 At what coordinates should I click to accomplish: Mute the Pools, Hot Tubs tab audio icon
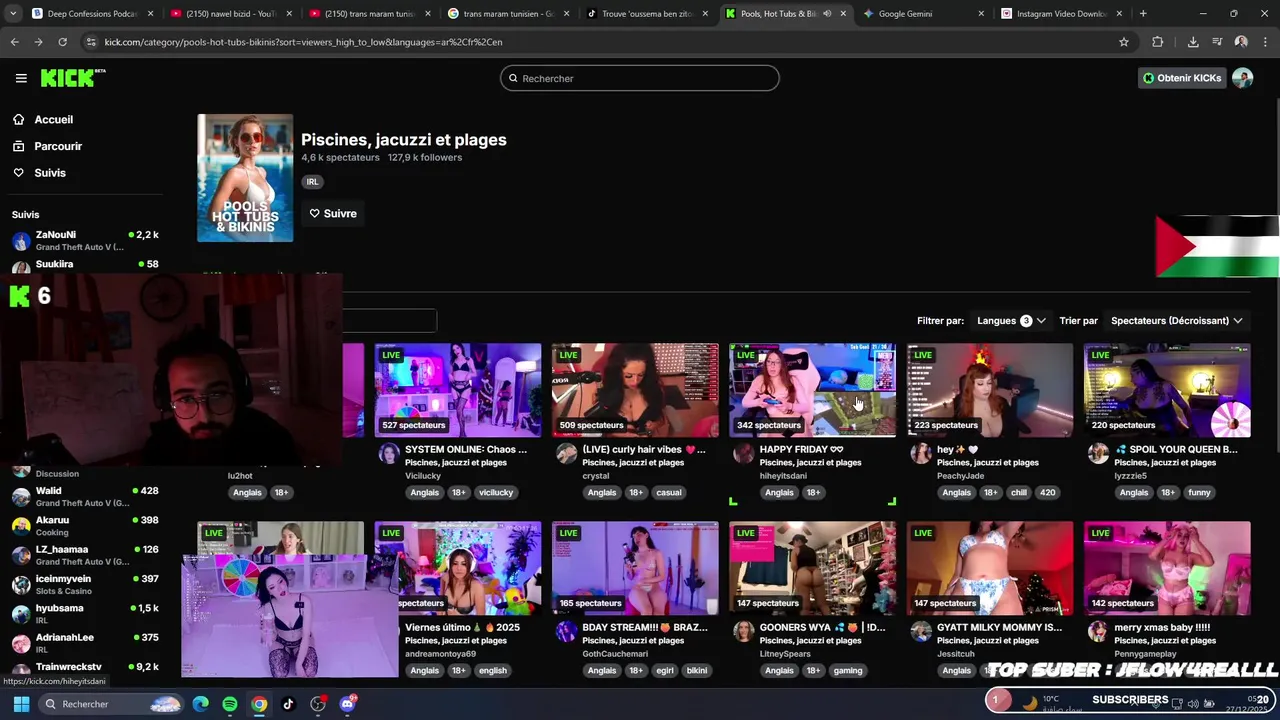pos(827,14)
